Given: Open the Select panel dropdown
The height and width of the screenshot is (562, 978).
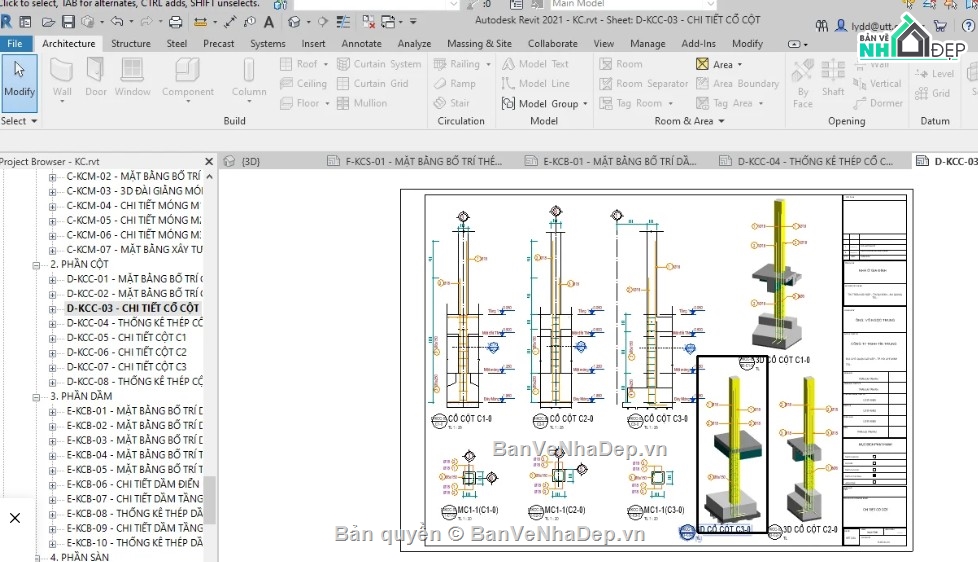Looking at the screenshot, I should click(19, 121).
